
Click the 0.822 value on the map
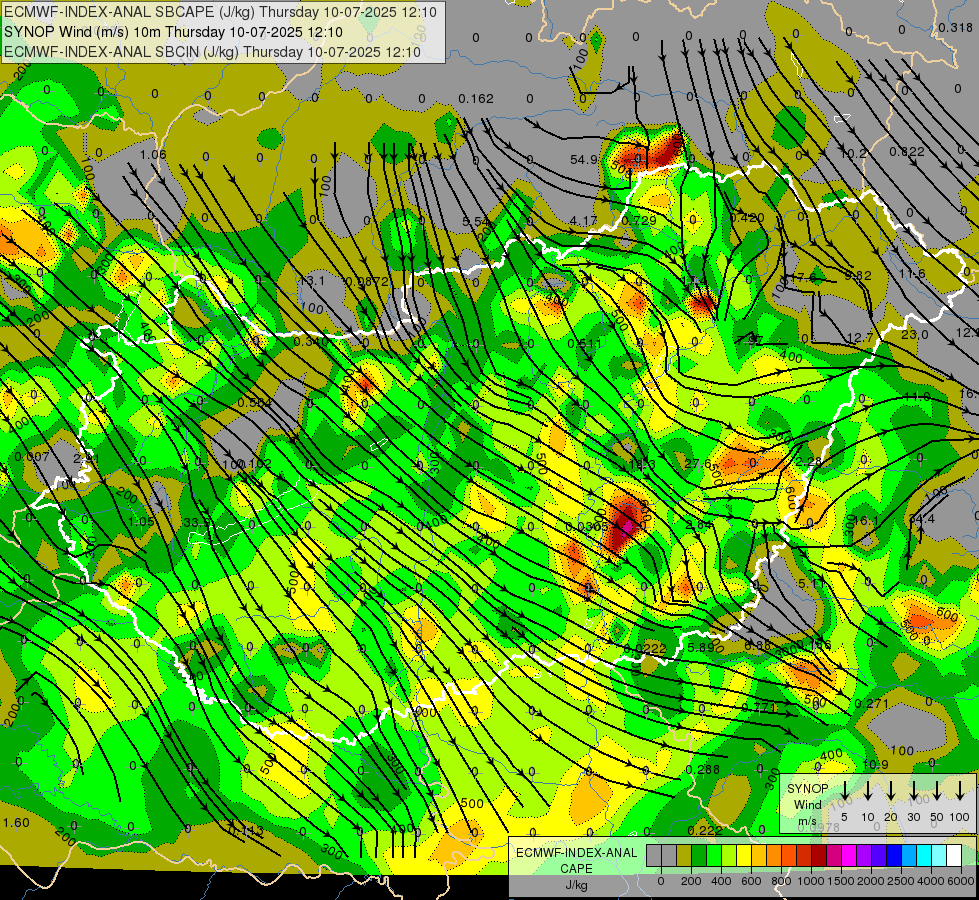coord(907,151)
